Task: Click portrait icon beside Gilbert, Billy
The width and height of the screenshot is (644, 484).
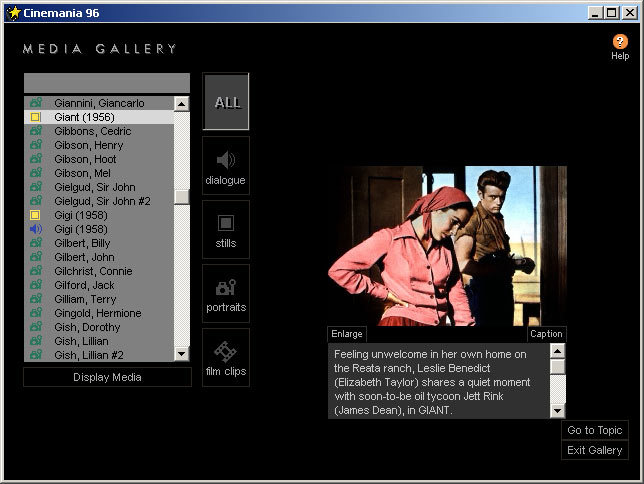Action: click(36, 243)
